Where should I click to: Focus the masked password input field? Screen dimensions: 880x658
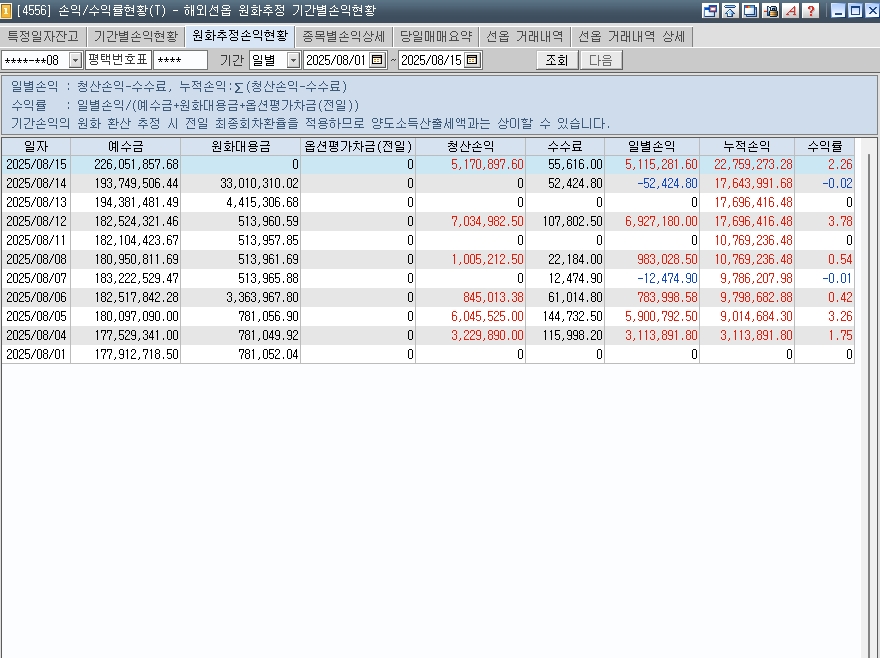(180, 60)
